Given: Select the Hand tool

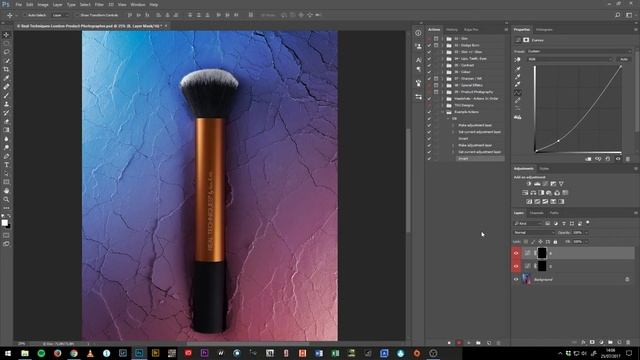Looking at the screenshot, I should coord(6,191).
